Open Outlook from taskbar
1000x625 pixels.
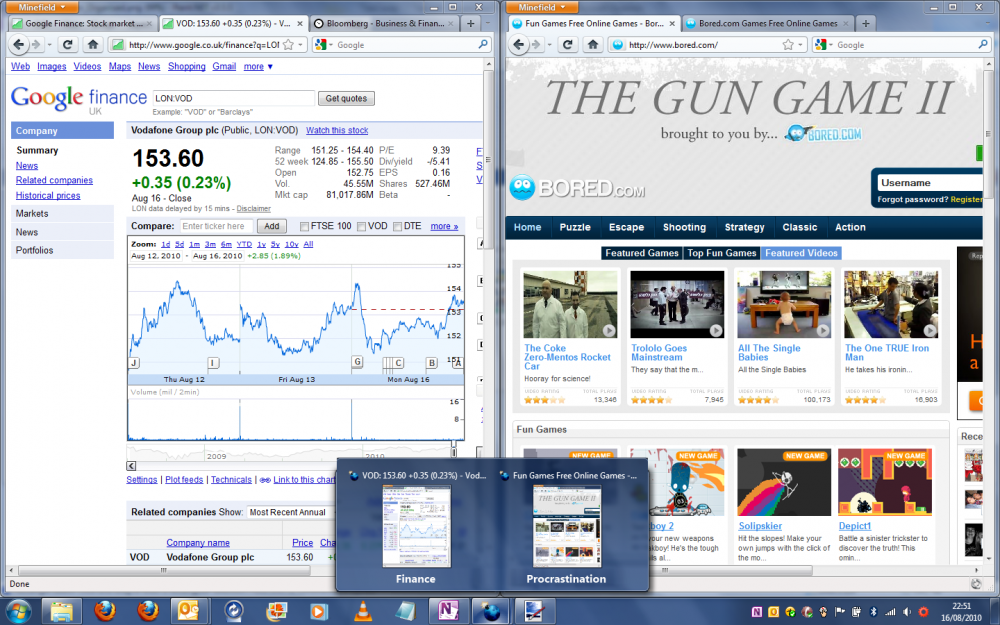coord(189,612)
